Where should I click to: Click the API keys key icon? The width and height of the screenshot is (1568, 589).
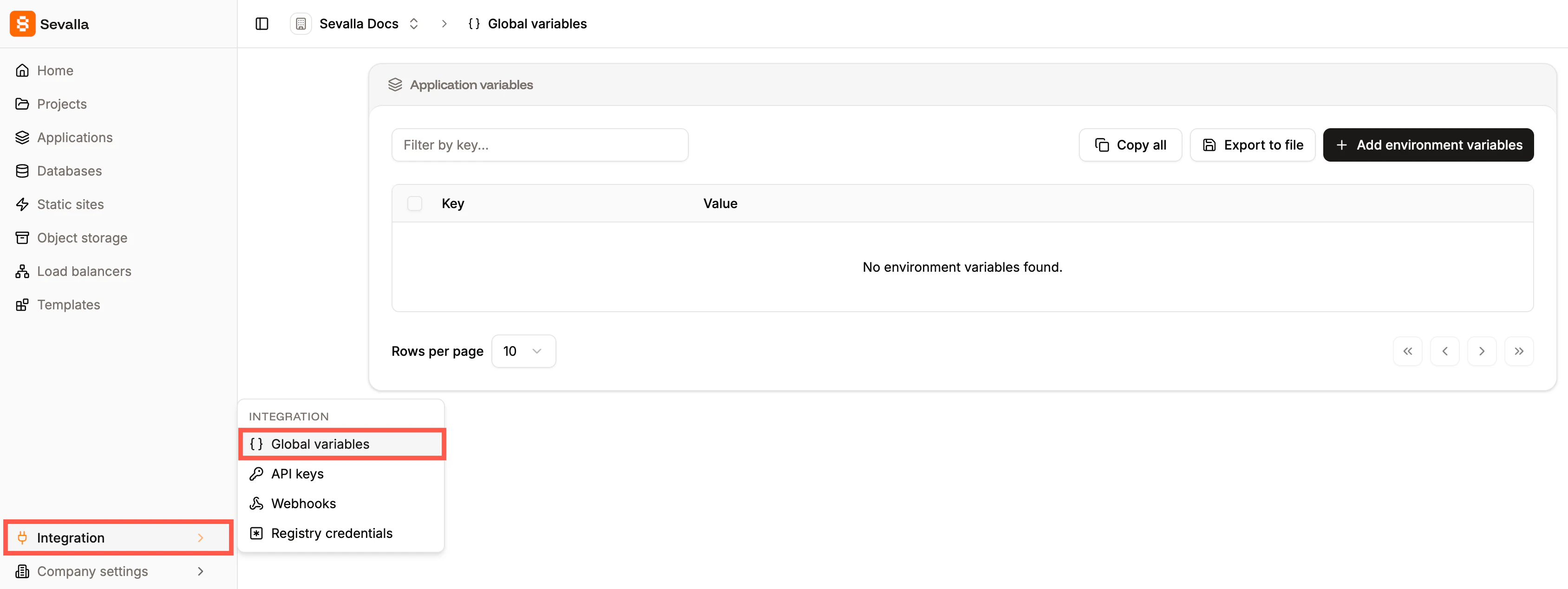[256, 474]
